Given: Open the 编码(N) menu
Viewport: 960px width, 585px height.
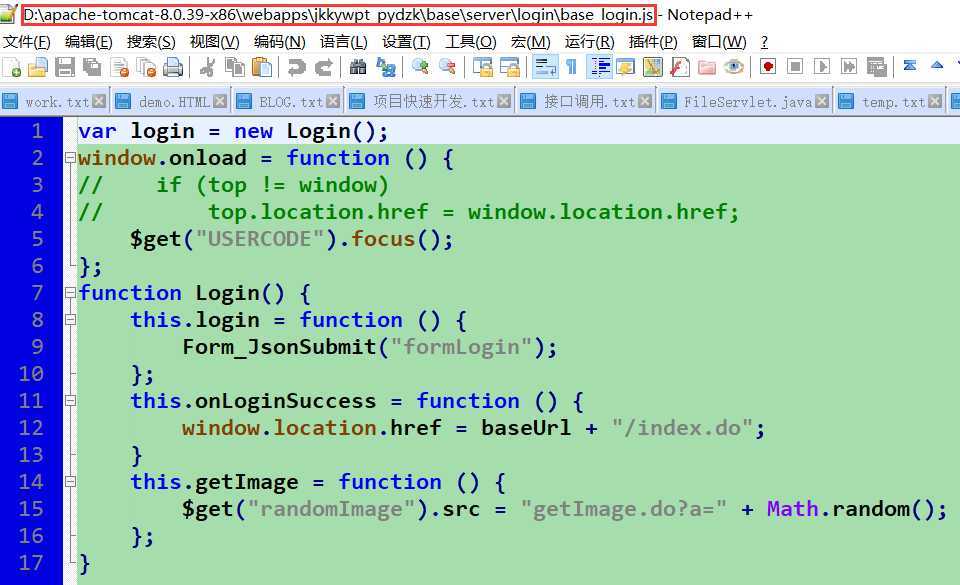Looking at the screenshot, I should (x=279, y=42).
